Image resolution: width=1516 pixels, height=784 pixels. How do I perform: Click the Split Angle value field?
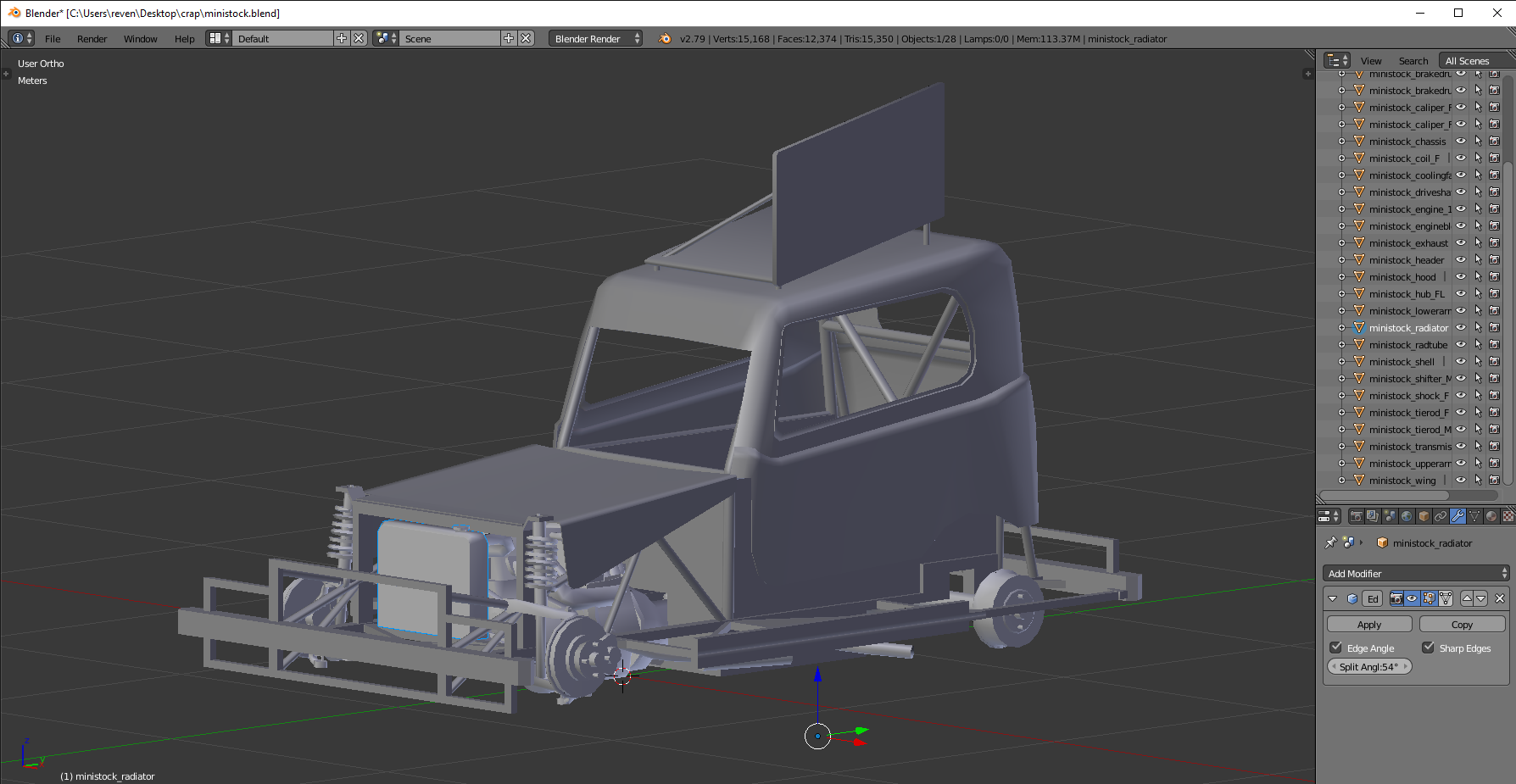(x=1369, y=667)
